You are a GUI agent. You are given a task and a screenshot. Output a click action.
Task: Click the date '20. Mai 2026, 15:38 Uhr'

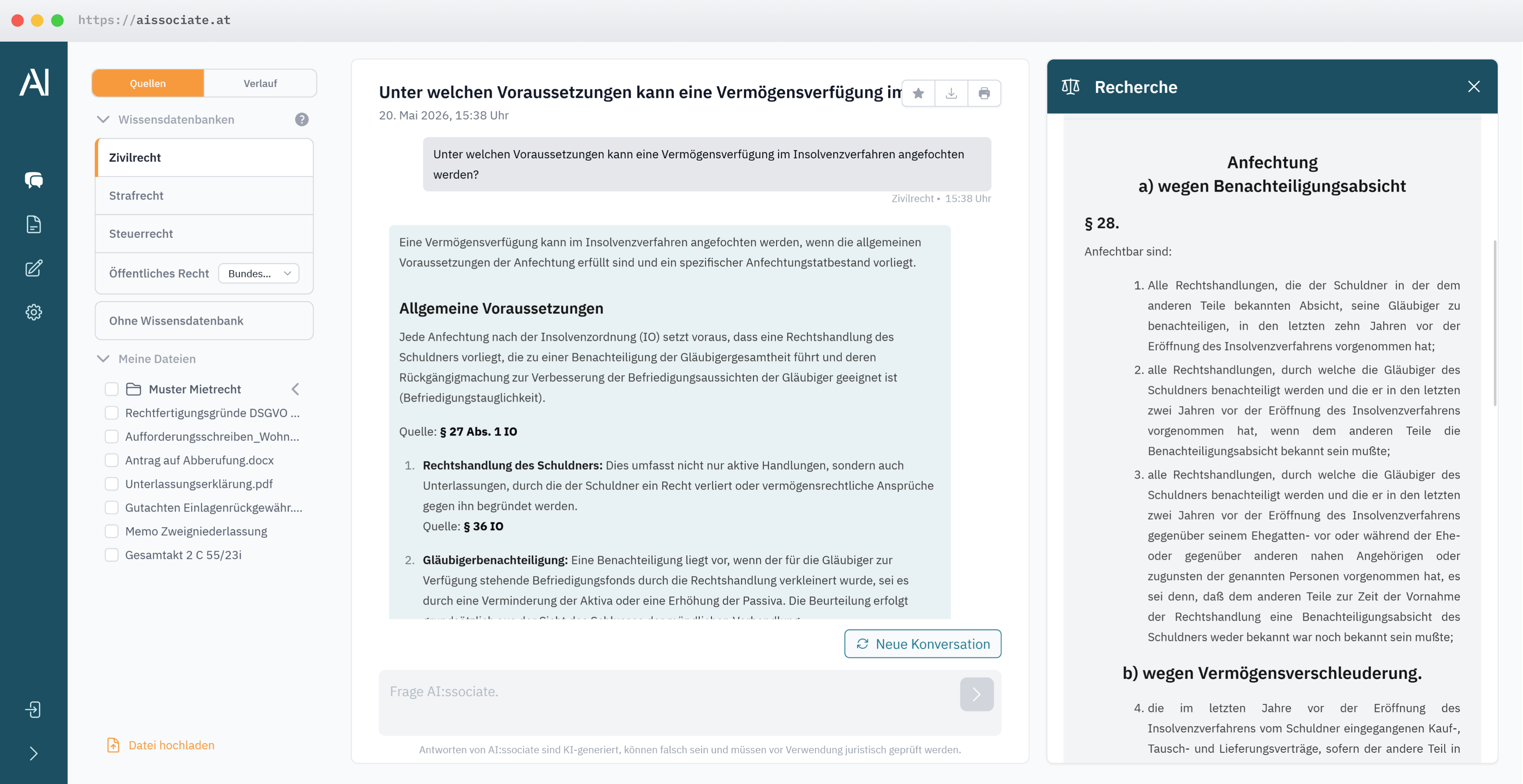[444, 115]
